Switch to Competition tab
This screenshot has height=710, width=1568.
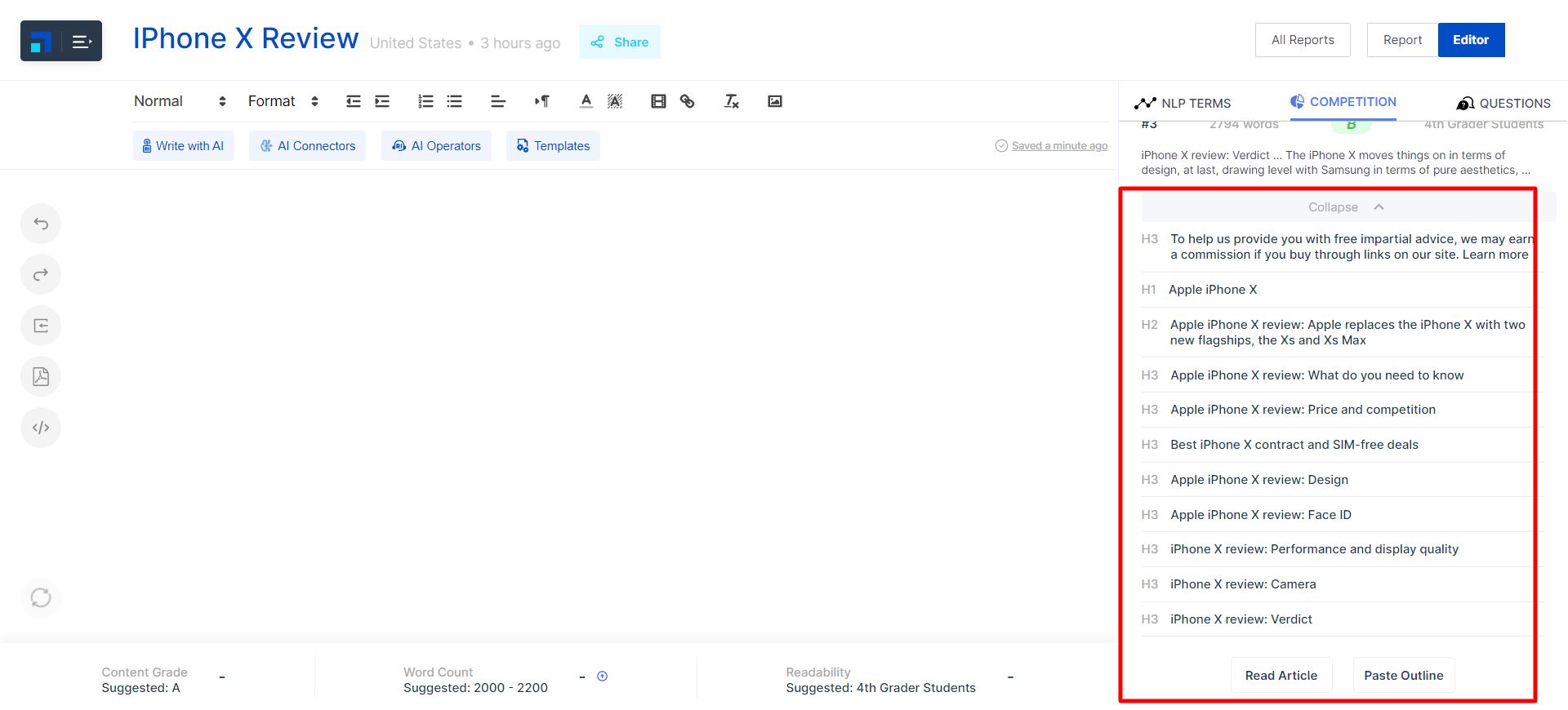1343,102
